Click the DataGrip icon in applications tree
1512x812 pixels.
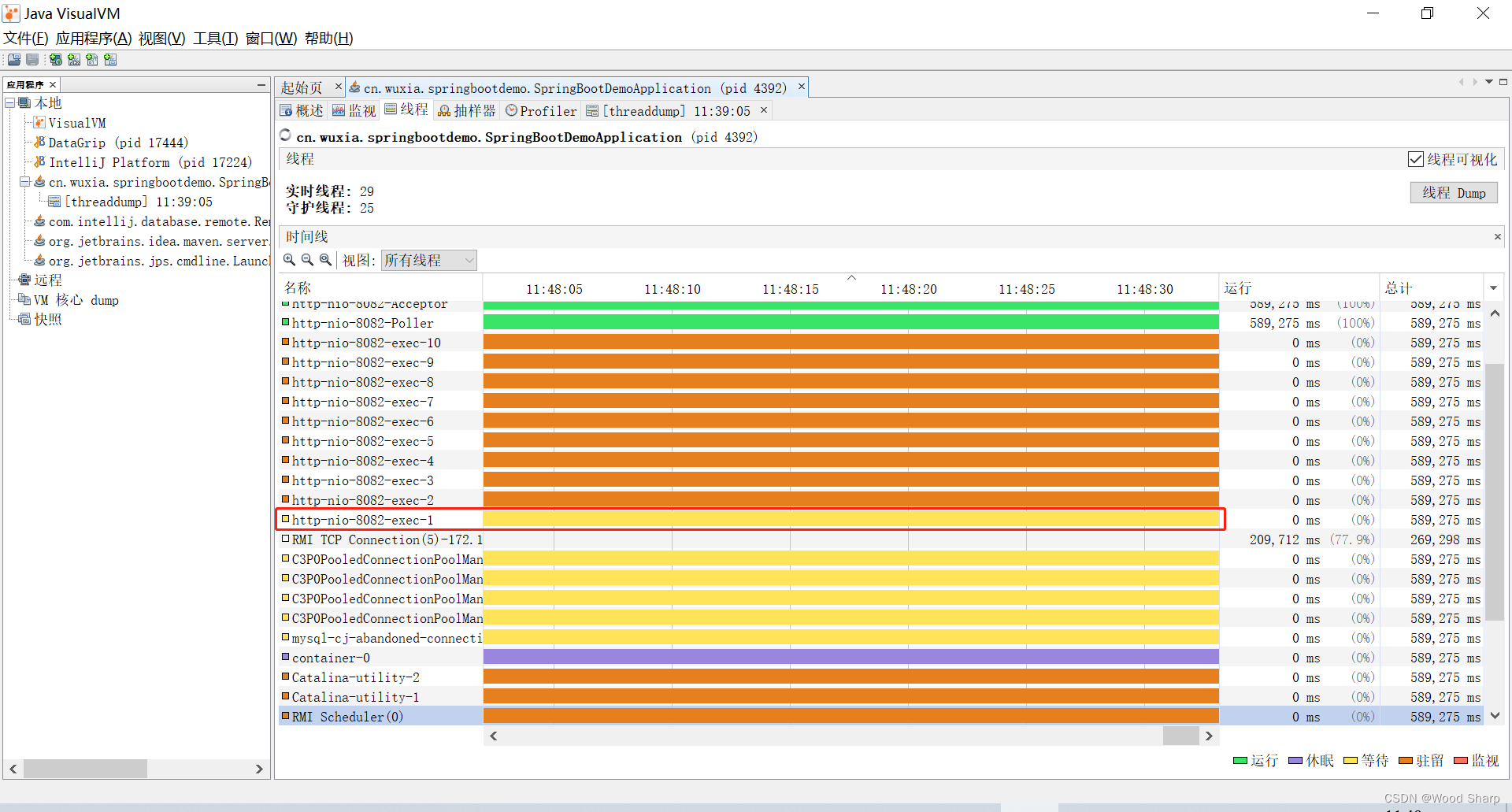pyautogui.click(x=39, y=143)
